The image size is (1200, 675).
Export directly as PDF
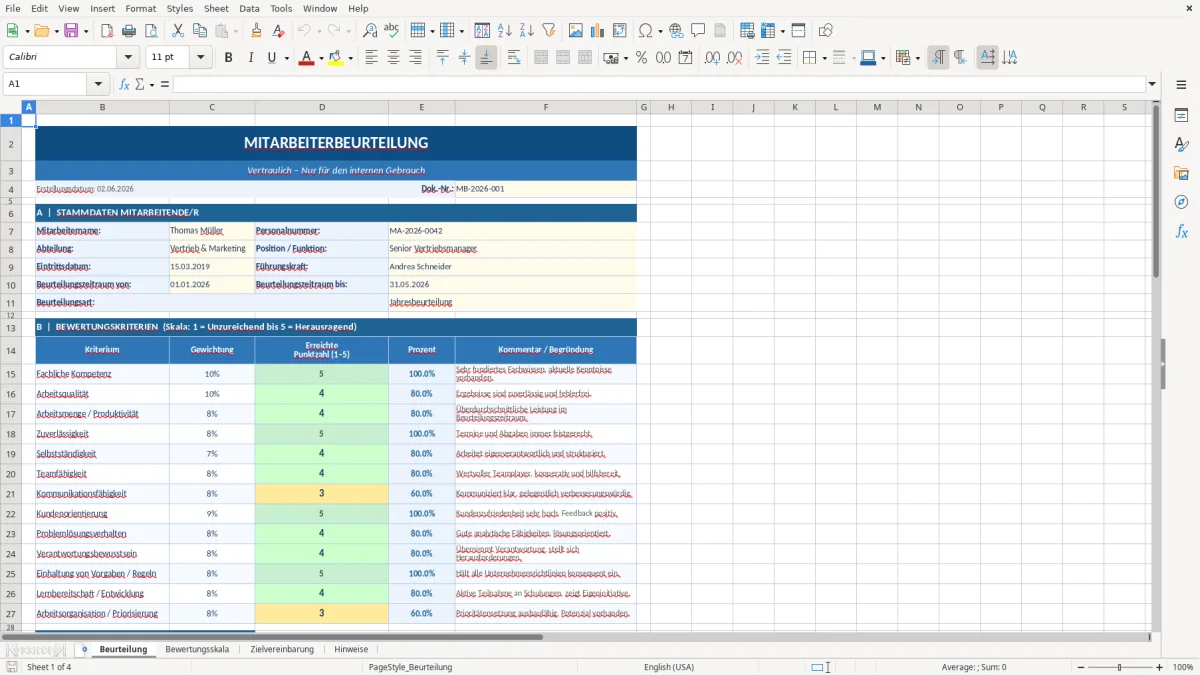pos(107,31)
